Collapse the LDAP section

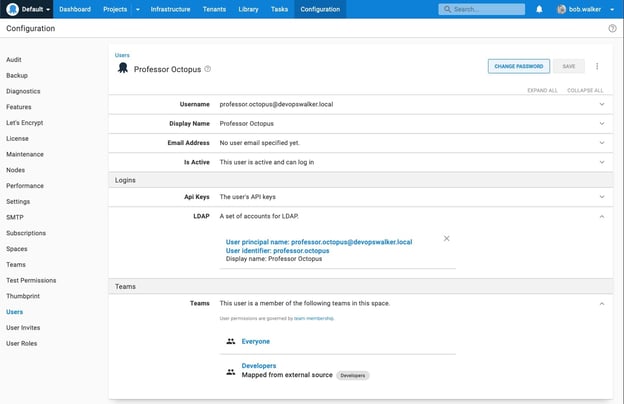601,216
